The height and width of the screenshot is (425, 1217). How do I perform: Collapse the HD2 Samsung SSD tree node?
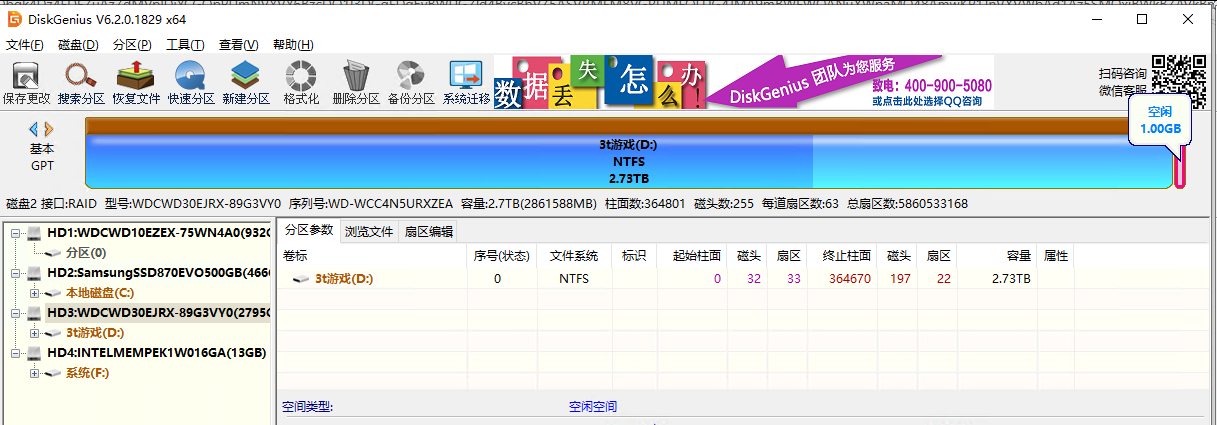(x=15, y=273)
